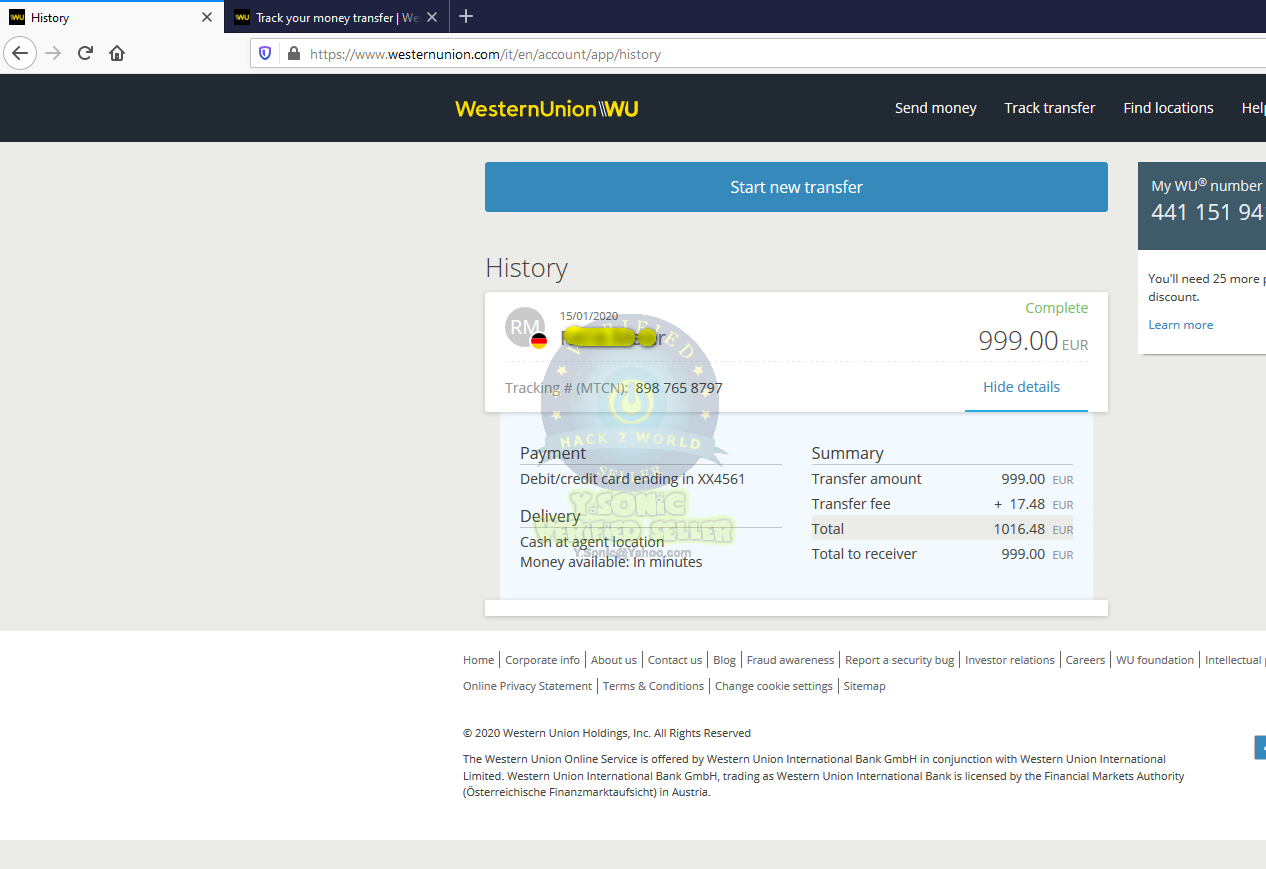Click the Start new transfer button
The image size is (1266, 869).
pos(796,187)
